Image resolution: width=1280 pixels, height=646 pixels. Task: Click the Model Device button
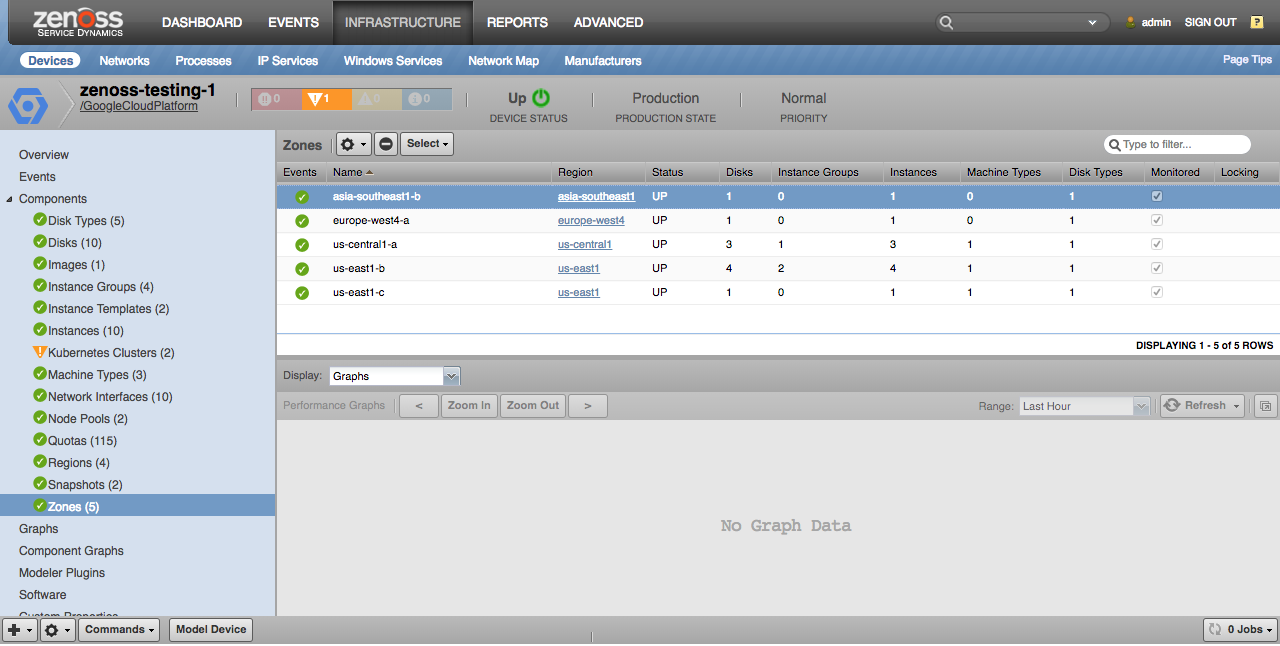point(211,630)
